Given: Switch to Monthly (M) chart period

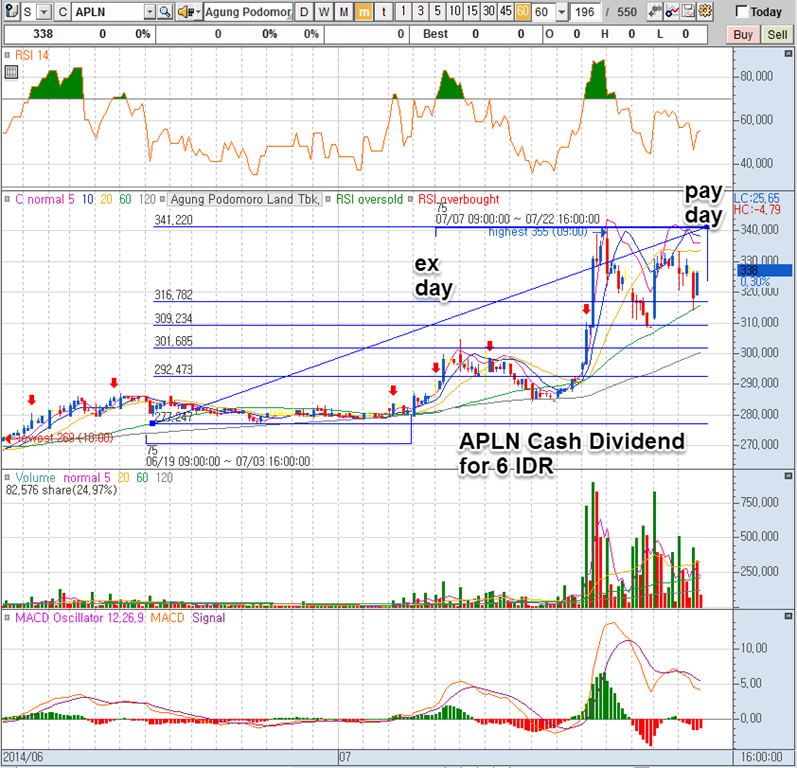Looking at the screenshot, I should tap(344, 12).
